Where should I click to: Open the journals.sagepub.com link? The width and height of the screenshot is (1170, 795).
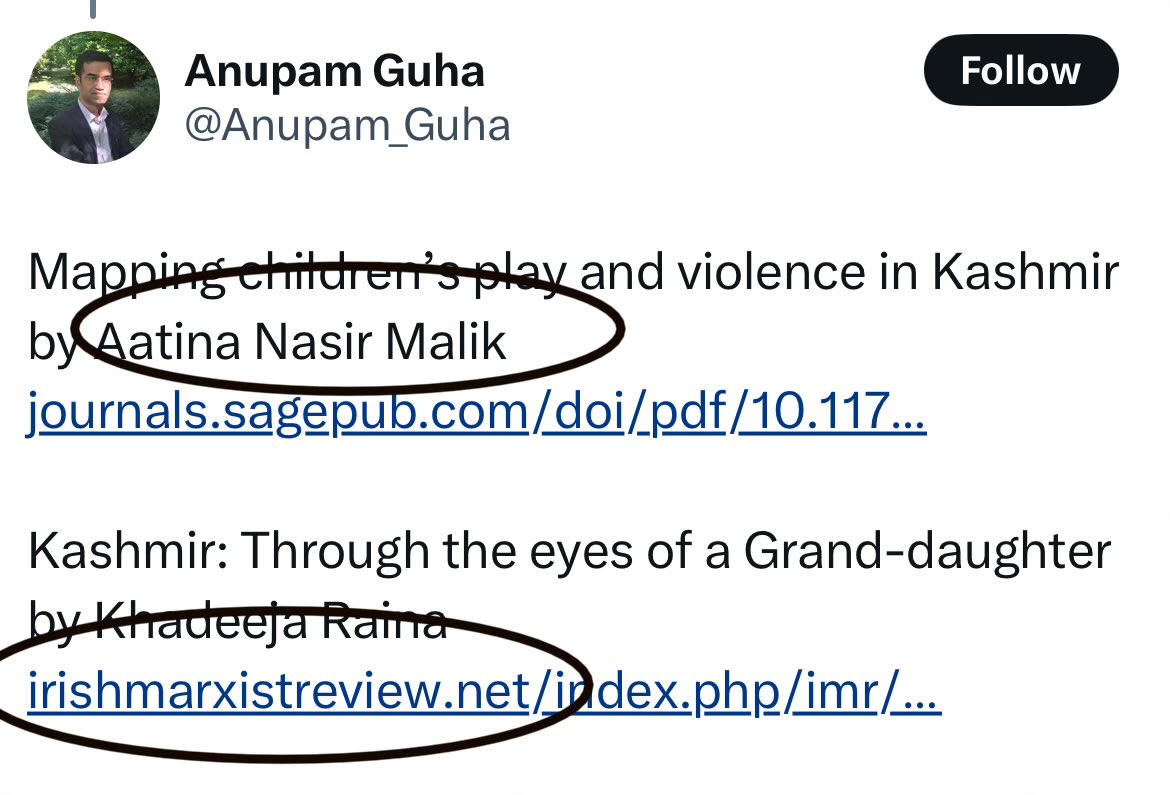(x=476, y=413)
